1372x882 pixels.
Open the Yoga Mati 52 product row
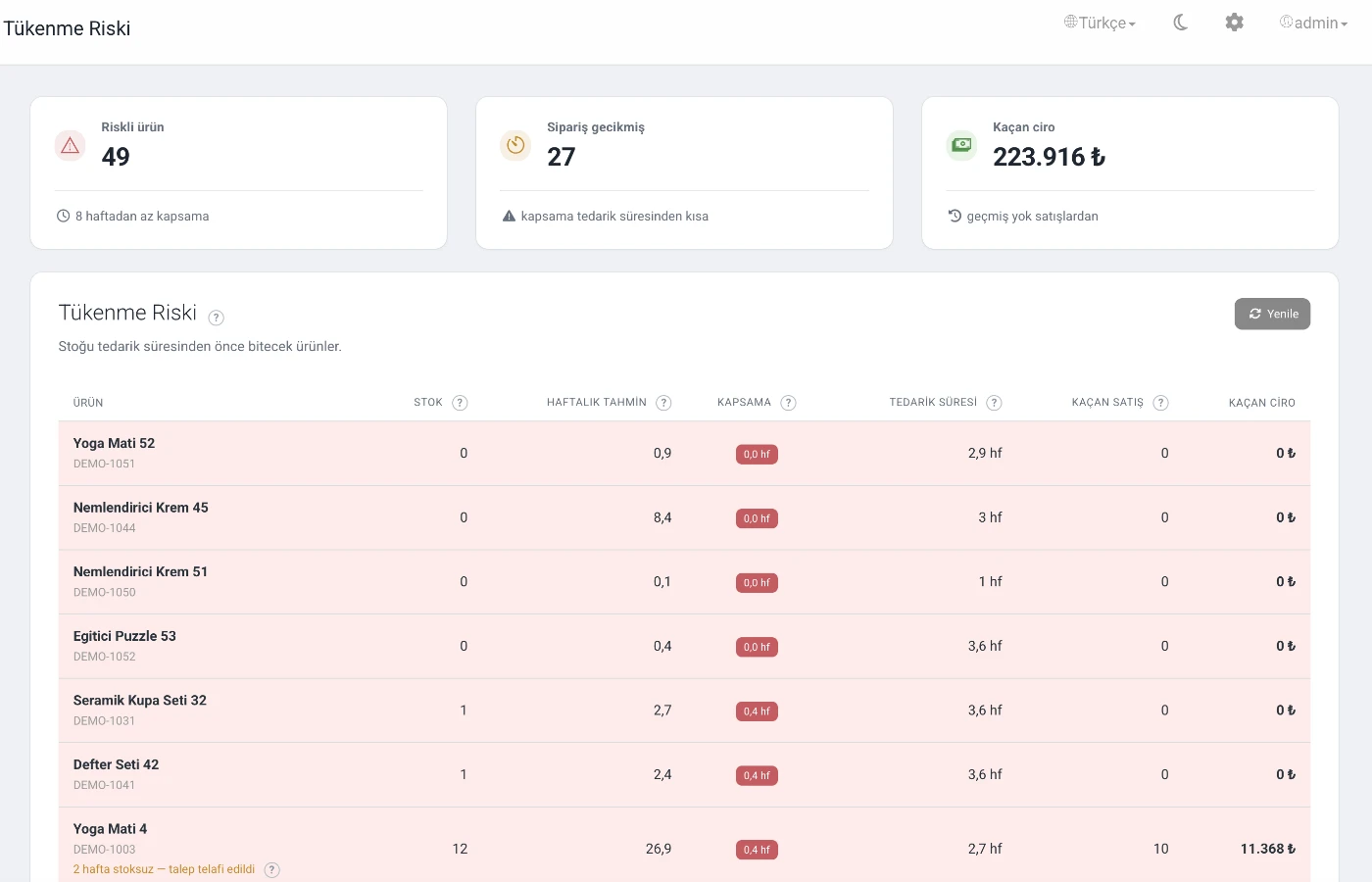click(684, 453)
